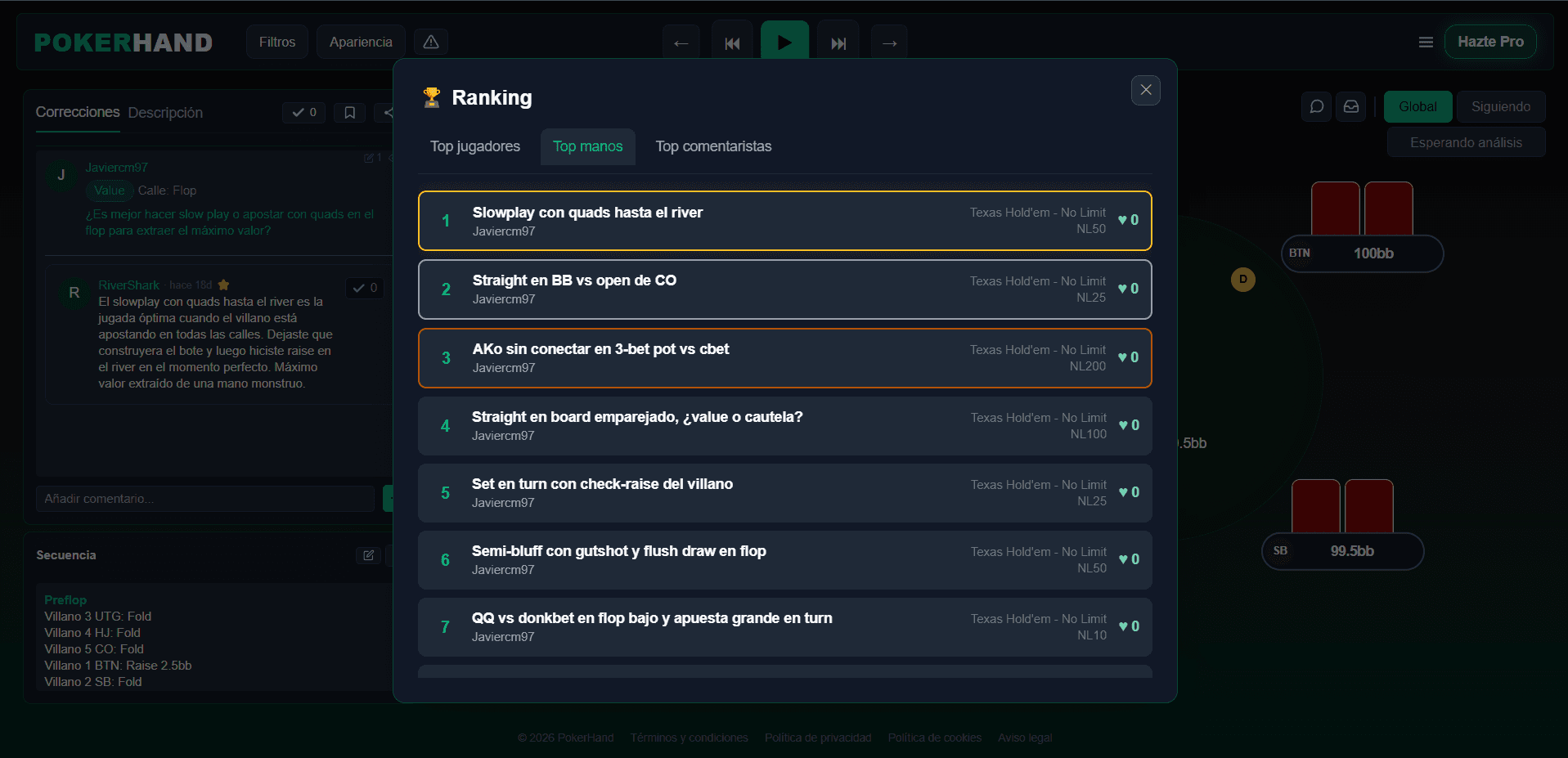The height and width of the screenshot is (758, 1568).
Task: Focus the Añadir comentario field
Action: 205,499
